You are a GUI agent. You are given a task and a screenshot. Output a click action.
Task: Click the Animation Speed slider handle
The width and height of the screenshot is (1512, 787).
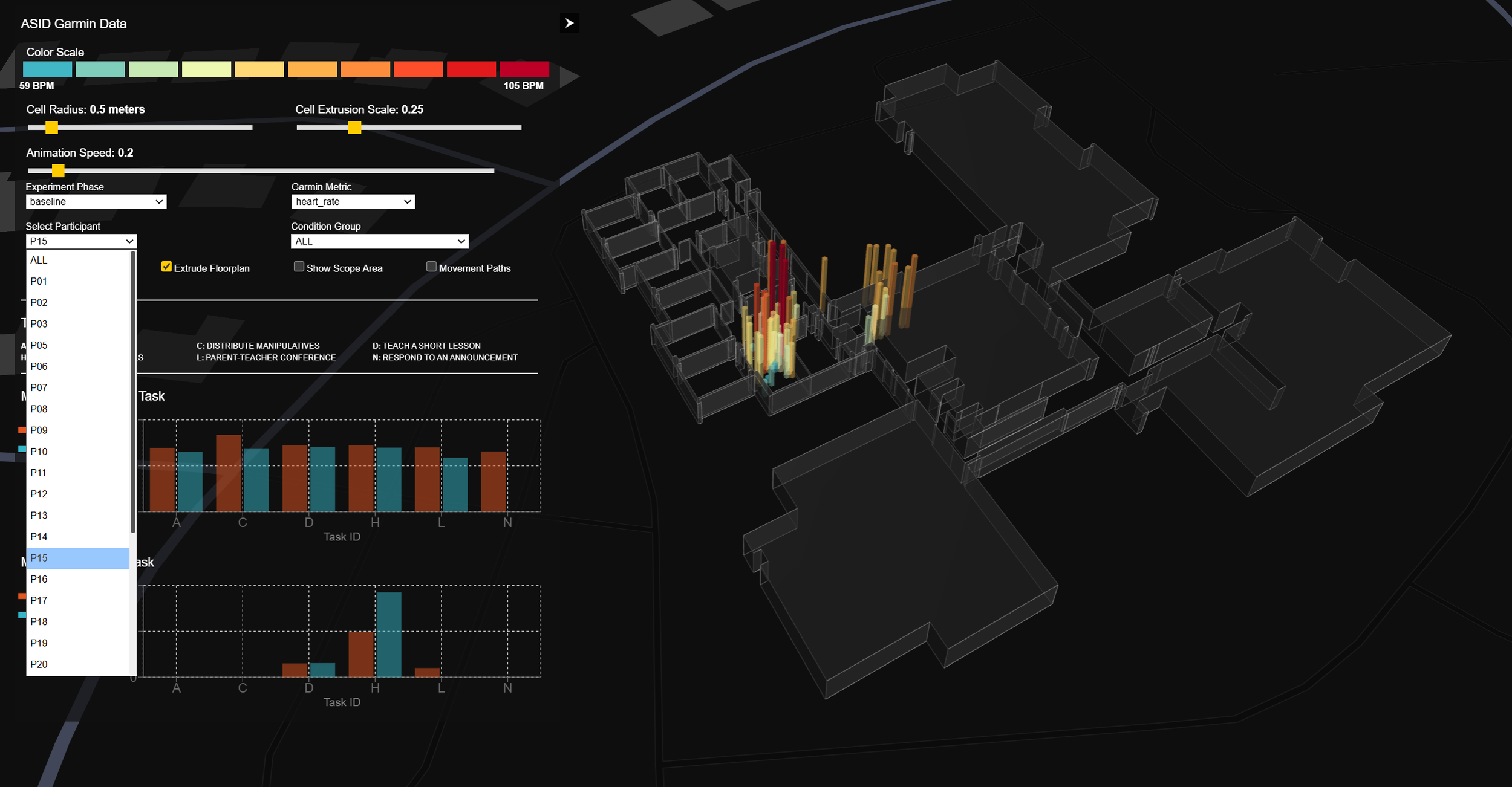(58, 170)
